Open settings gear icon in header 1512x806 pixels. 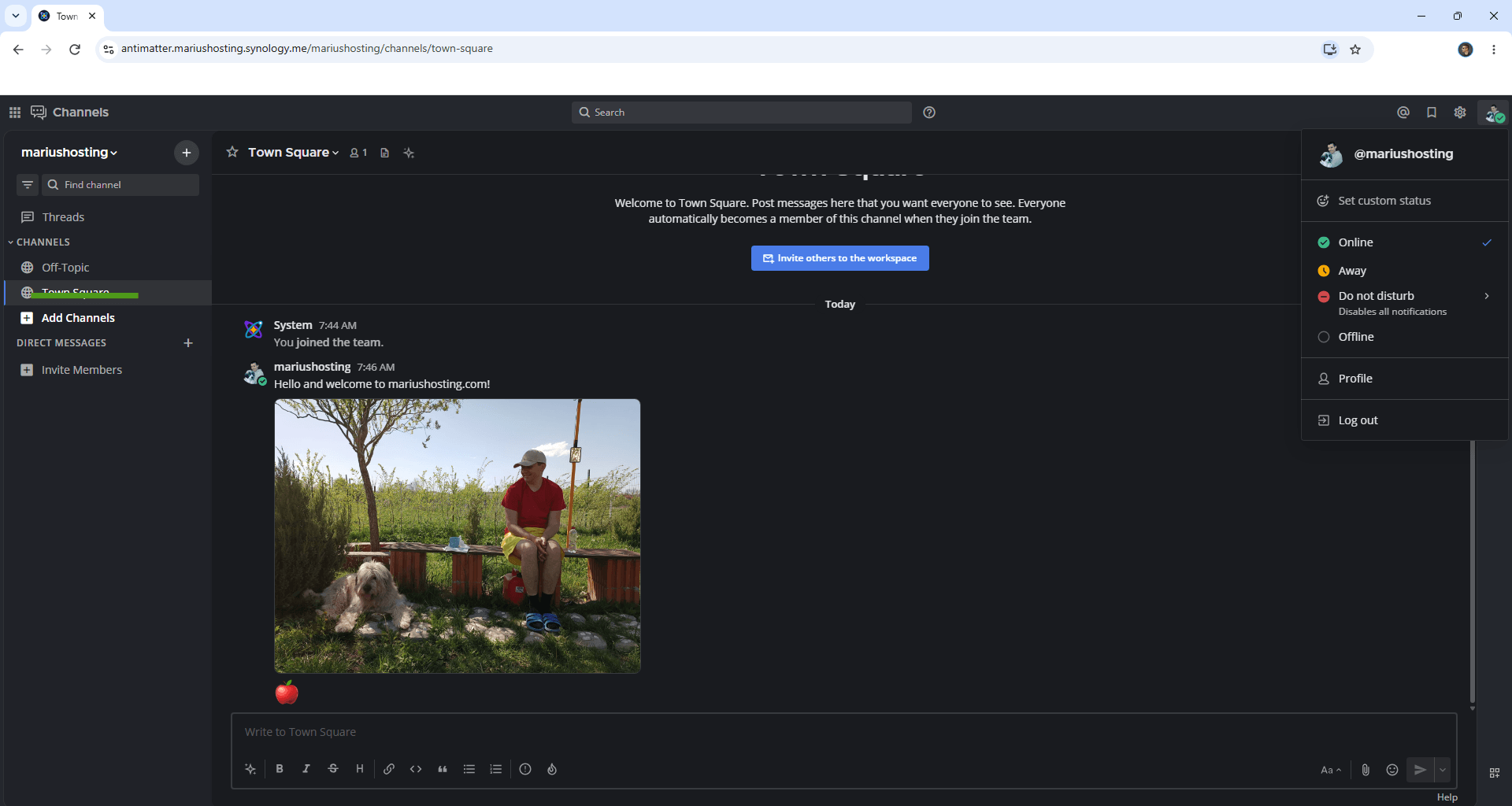pyautogui.click(x=1460, y=113)
